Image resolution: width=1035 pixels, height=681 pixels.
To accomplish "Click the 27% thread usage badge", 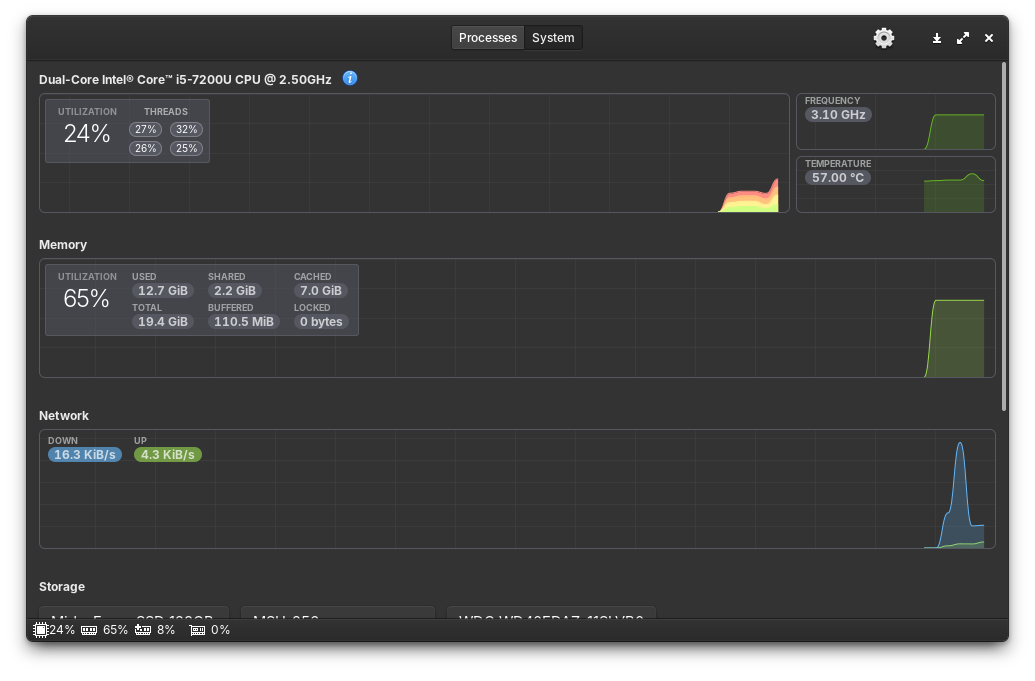I will [x=146, y=130].
